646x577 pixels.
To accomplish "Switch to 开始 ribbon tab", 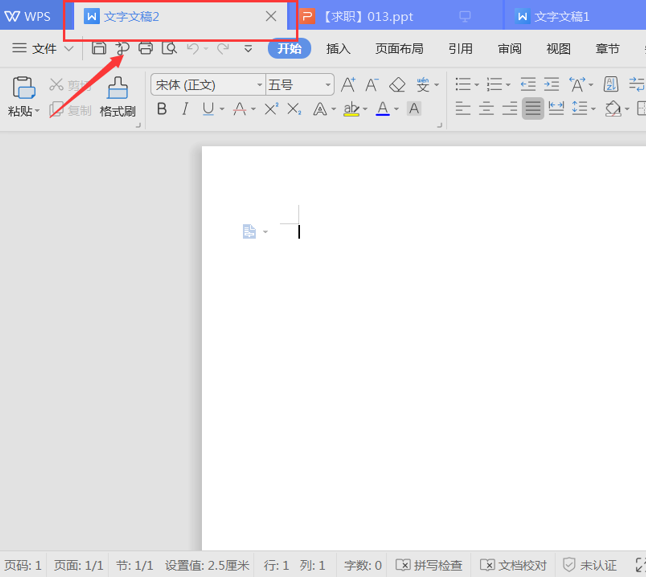I will (x=289, y=49).
